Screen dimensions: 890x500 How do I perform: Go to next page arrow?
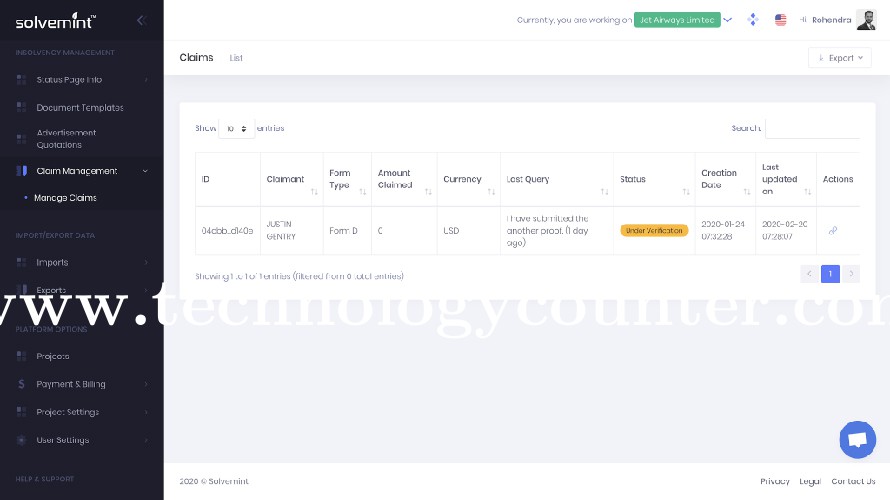click(851, 274)
